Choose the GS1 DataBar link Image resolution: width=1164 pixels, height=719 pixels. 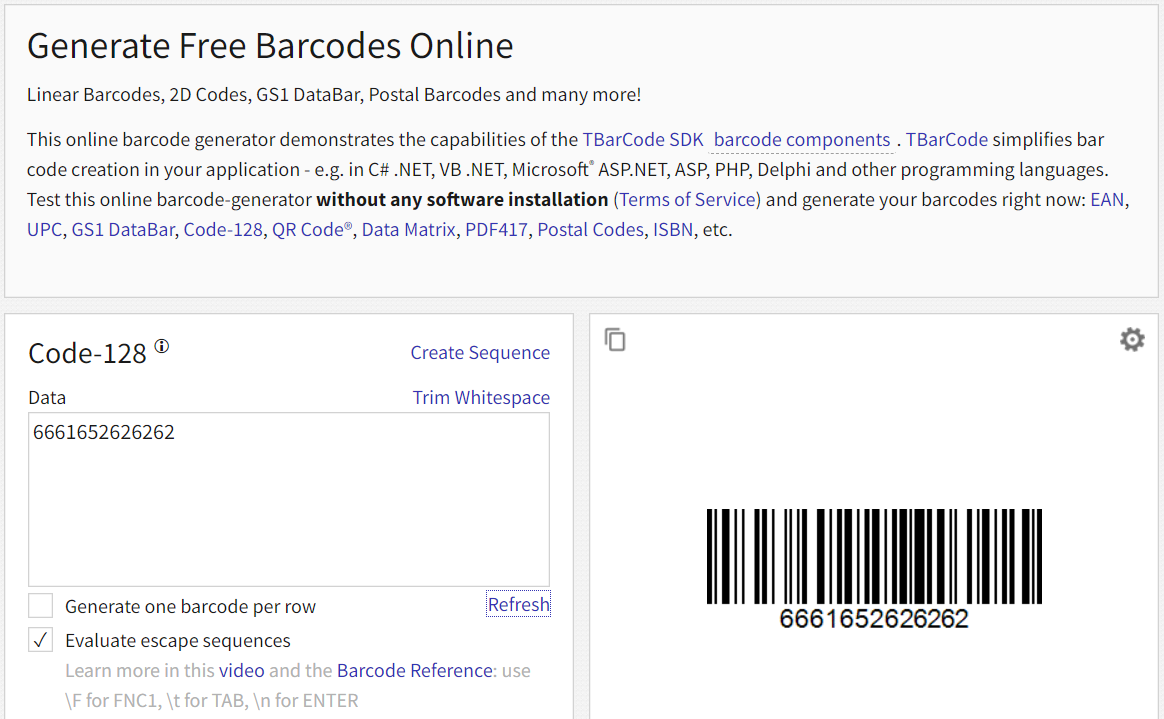click(123, 230)
